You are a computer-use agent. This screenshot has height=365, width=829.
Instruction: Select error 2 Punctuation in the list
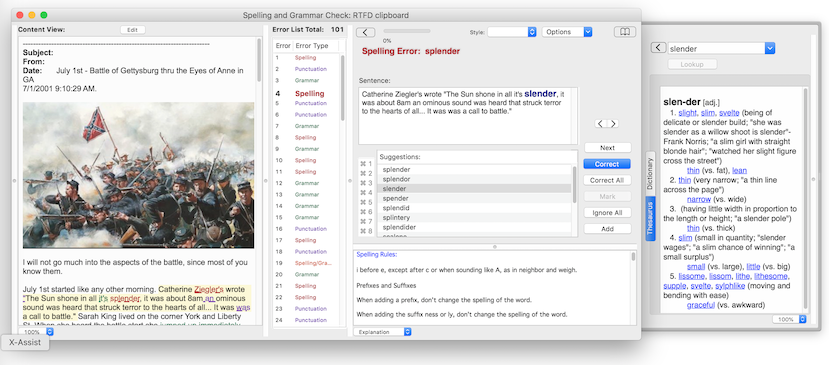tap(307, 69)
